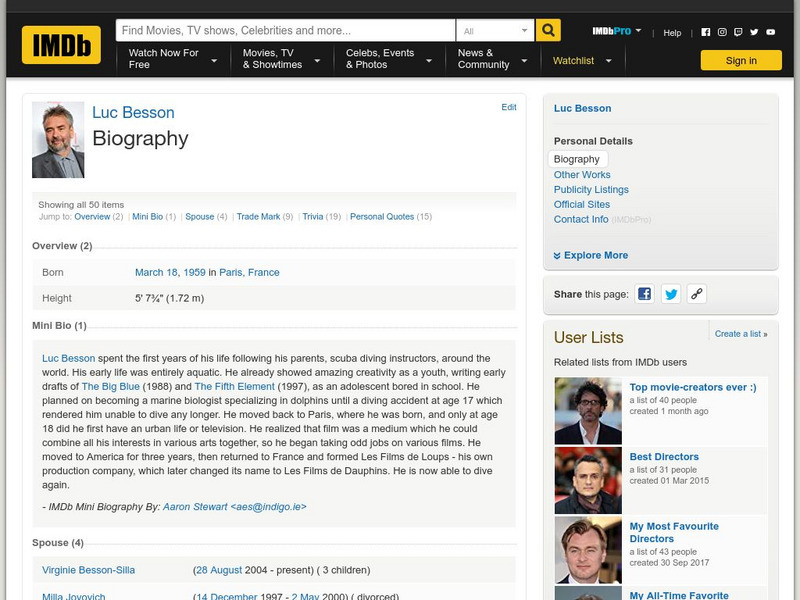Share the page on Facebook
This screenshot has width=800, height=600.
[645, 294]
